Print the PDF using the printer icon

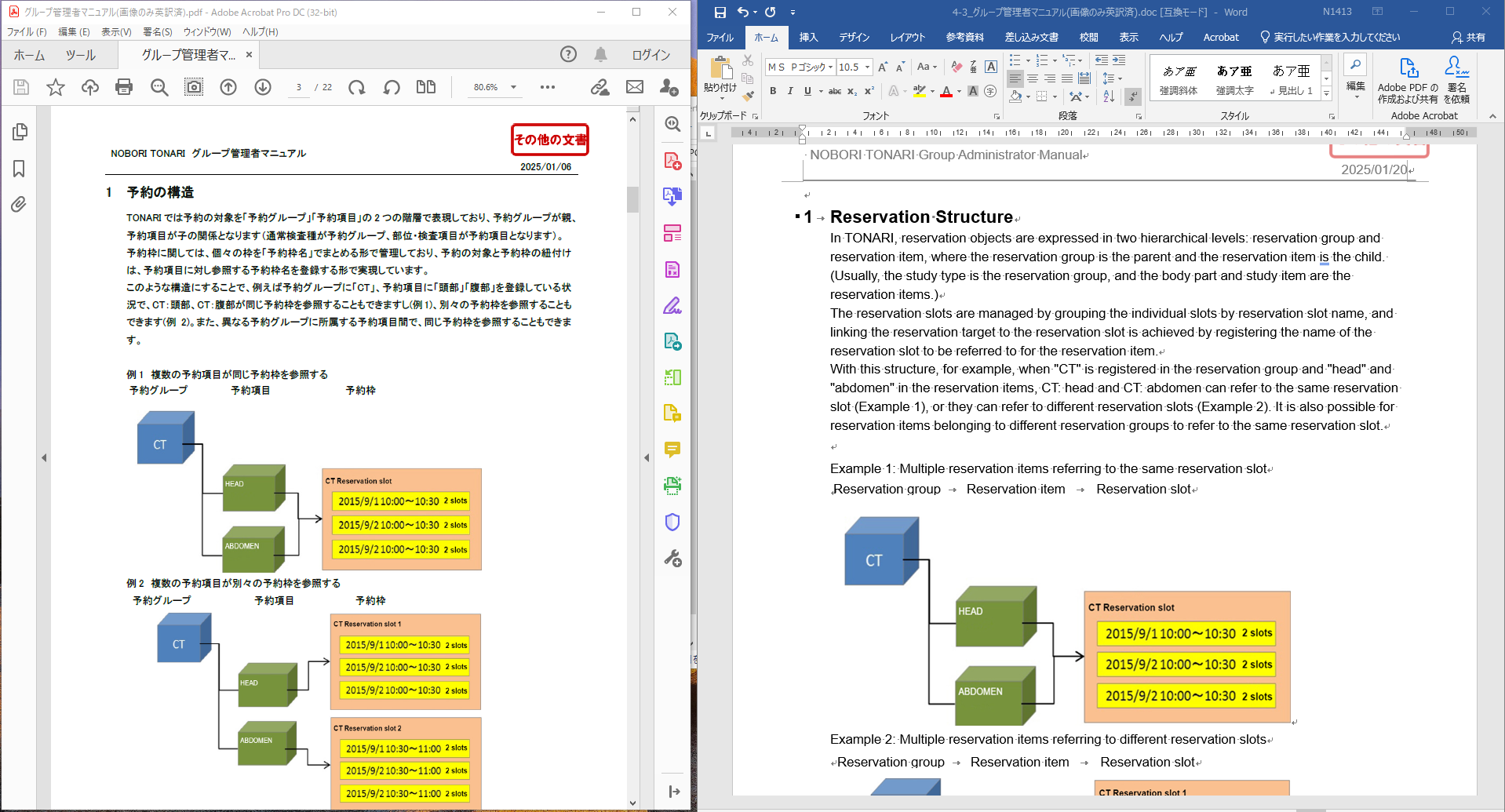[x=124, y=87]
